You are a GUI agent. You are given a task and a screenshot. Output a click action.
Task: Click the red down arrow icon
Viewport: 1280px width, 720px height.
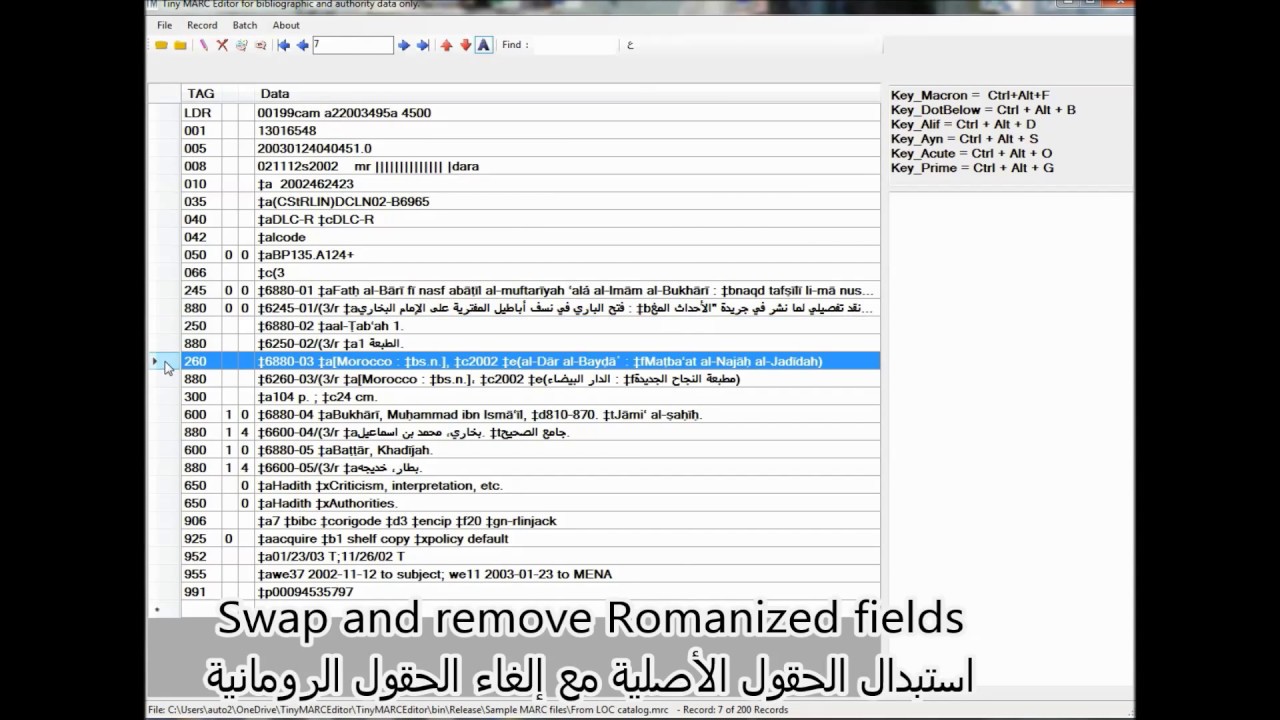465,45
